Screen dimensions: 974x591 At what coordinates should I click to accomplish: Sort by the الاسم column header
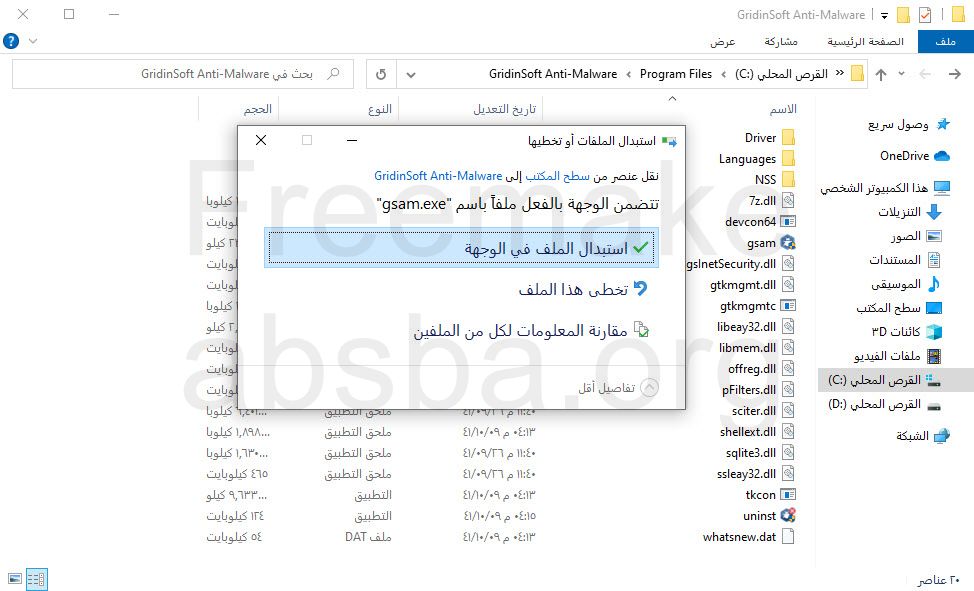pyautogui.click(x=783, y=109)
